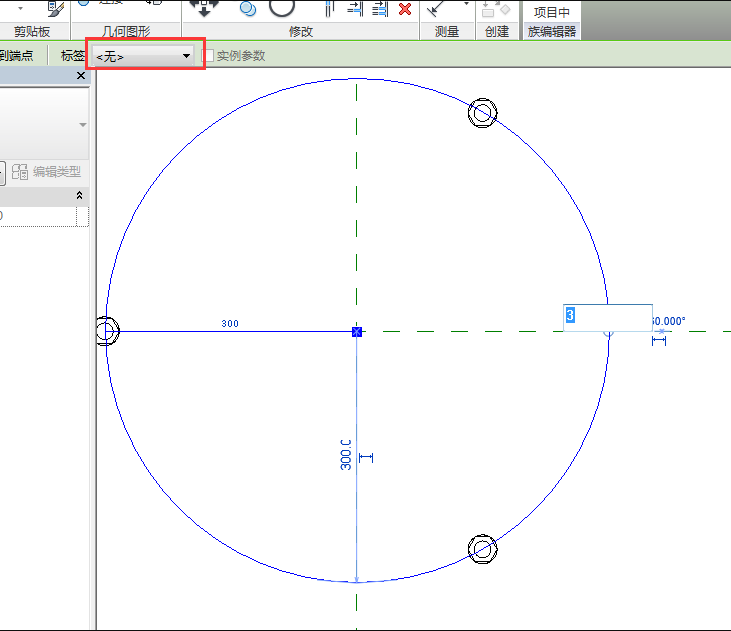Screen dimensions: 731x631
Task: Click the match type paintbrush icon
Action: (54, 8)
